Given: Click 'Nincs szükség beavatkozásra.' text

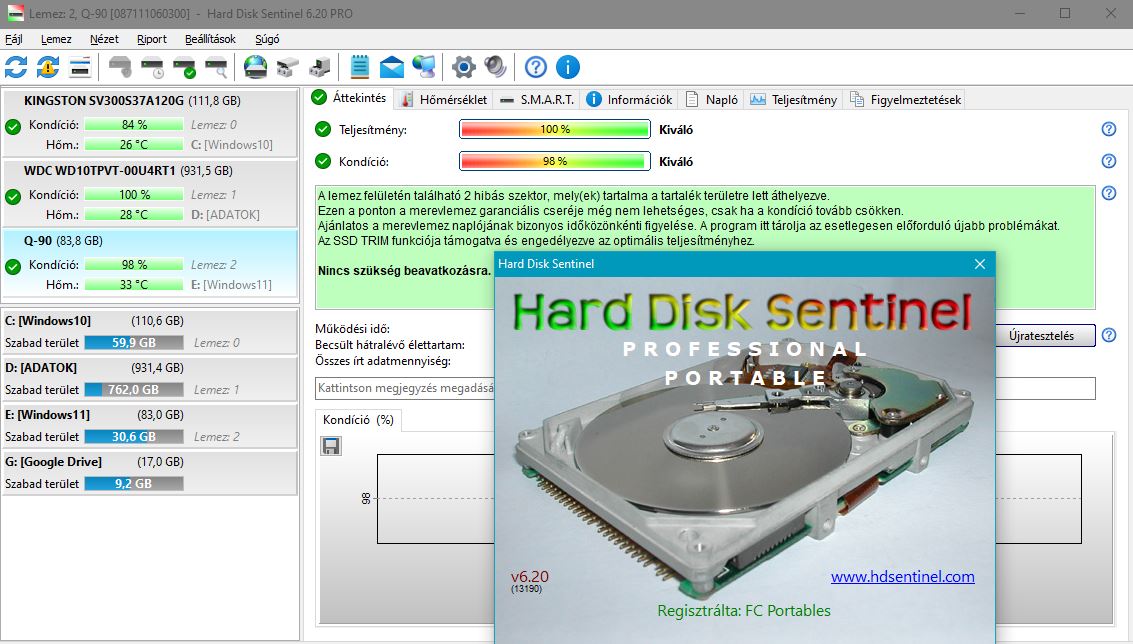Looking at the screenshot, I should [x=404, y=270].
